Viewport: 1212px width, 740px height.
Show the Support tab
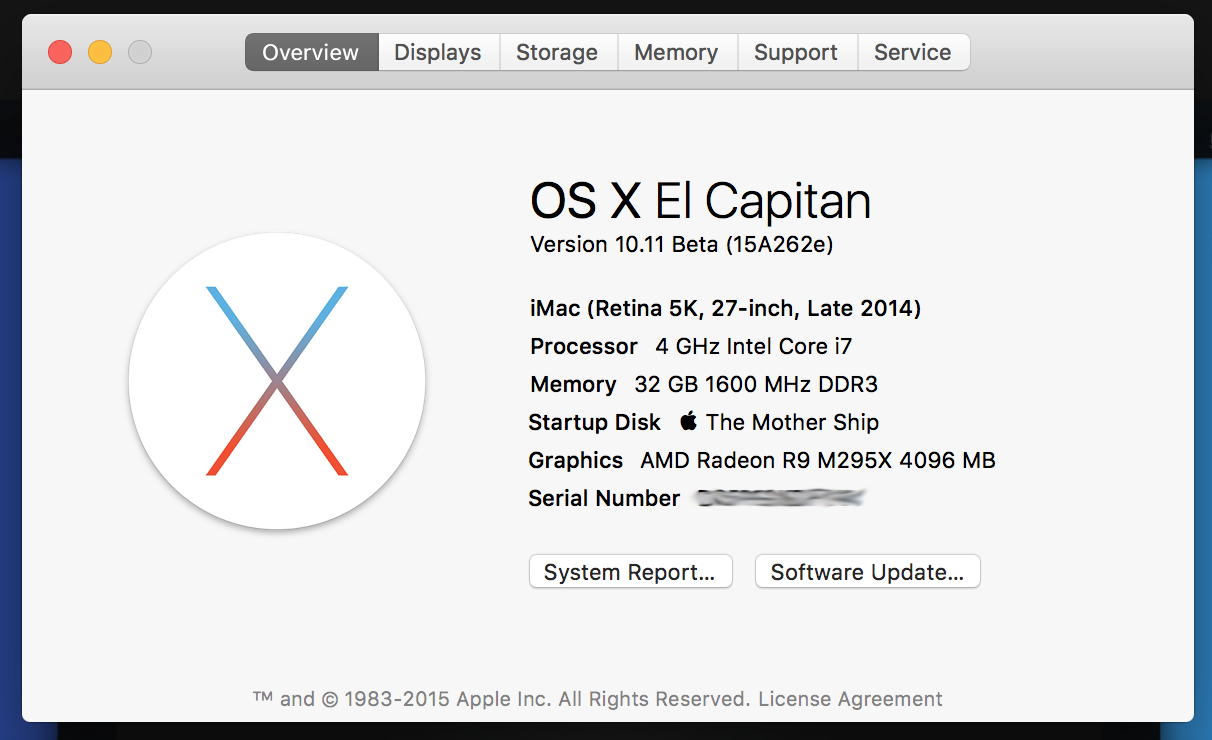coord(796,52)
